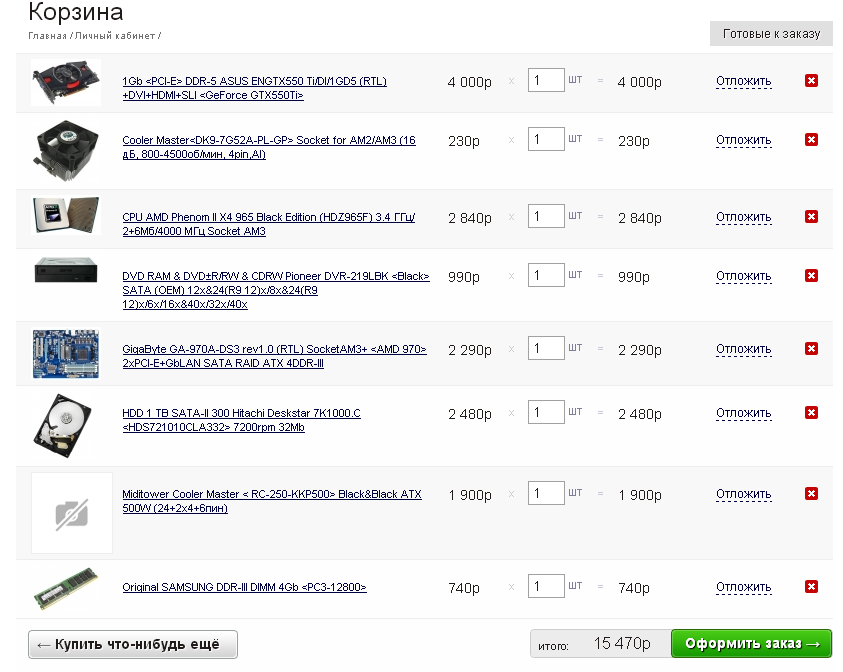
Task: Click 'Купить что-нибудь ещё' button
Action: 133,645
